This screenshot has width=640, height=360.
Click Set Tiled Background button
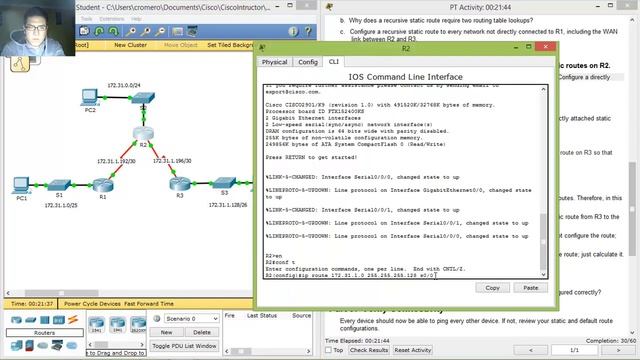pos(230,45)
